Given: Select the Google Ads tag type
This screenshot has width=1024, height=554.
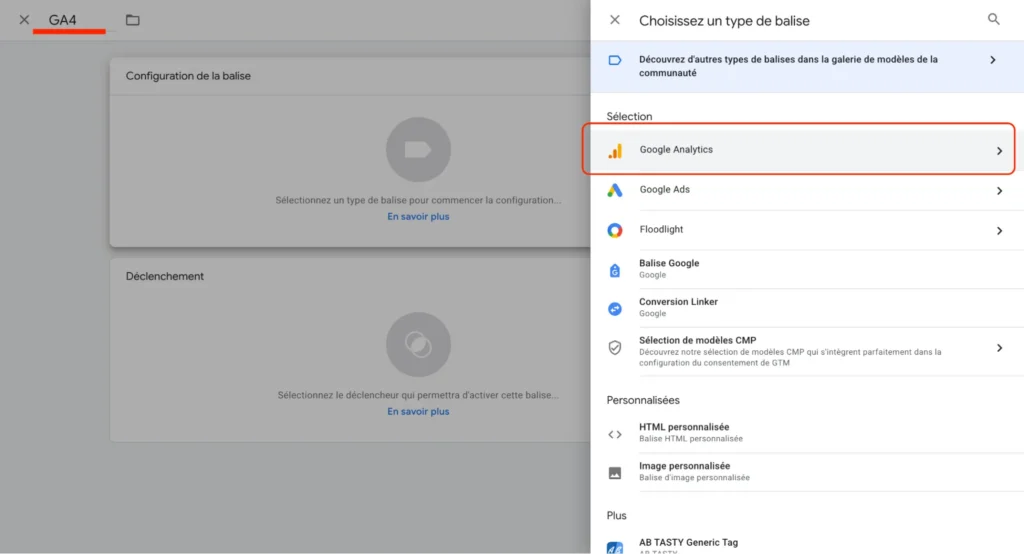Looking at the screenshot, I should [x=807, y=190].
